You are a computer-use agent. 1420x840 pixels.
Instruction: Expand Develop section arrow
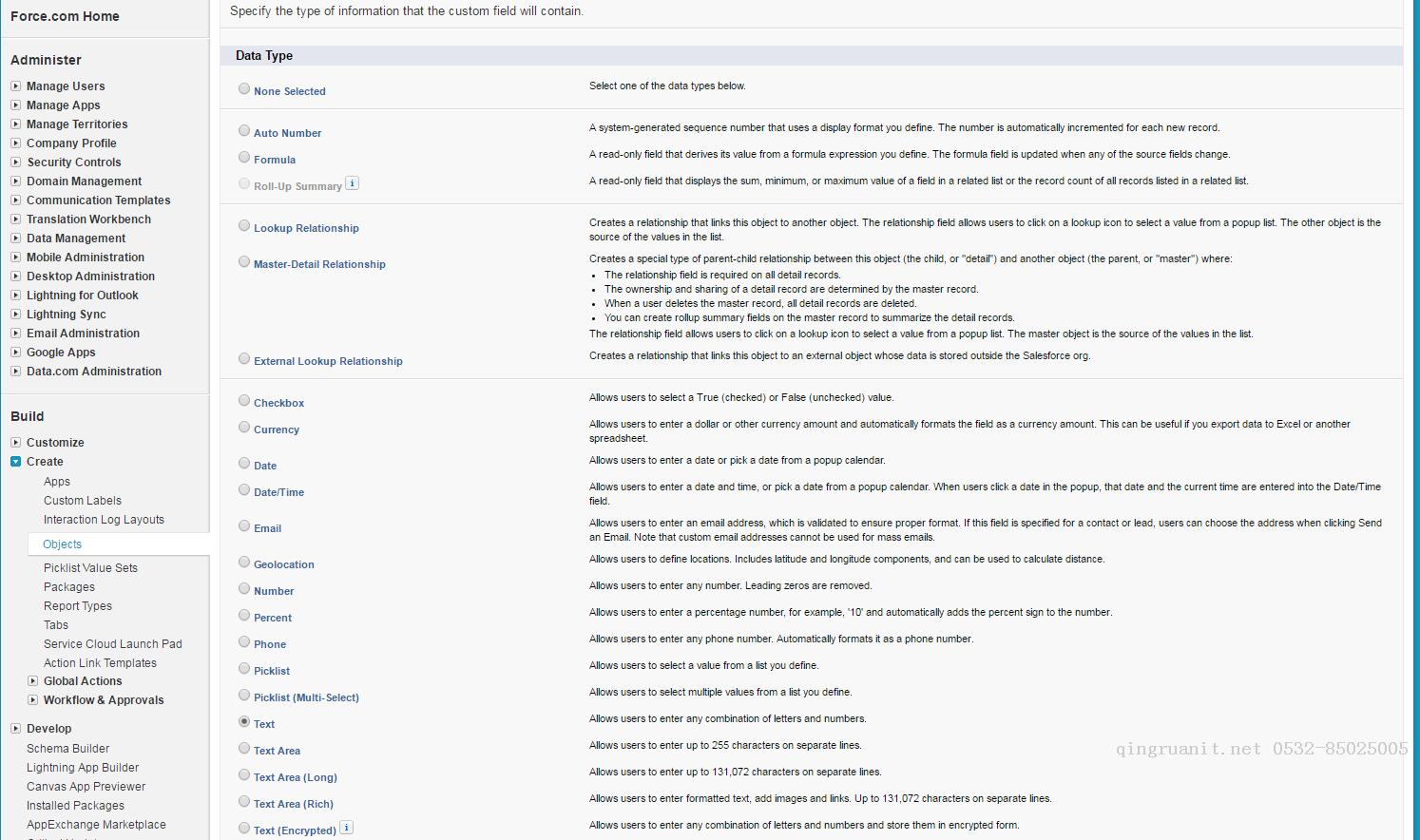tap(15, 728)
